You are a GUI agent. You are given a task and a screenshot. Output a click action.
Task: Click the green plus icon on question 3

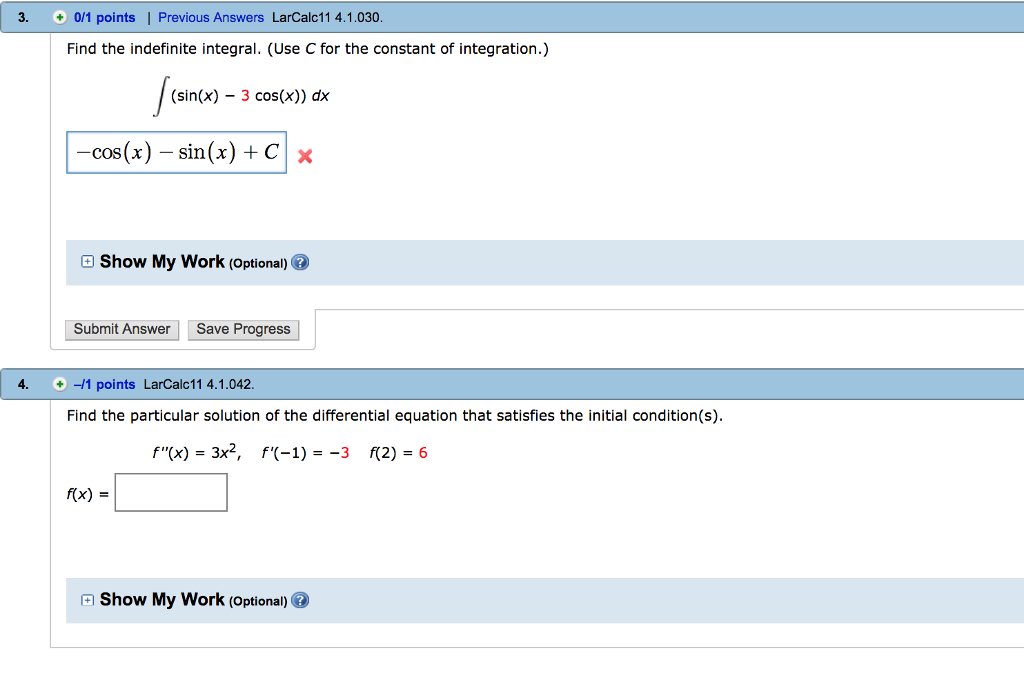[61, 18]
